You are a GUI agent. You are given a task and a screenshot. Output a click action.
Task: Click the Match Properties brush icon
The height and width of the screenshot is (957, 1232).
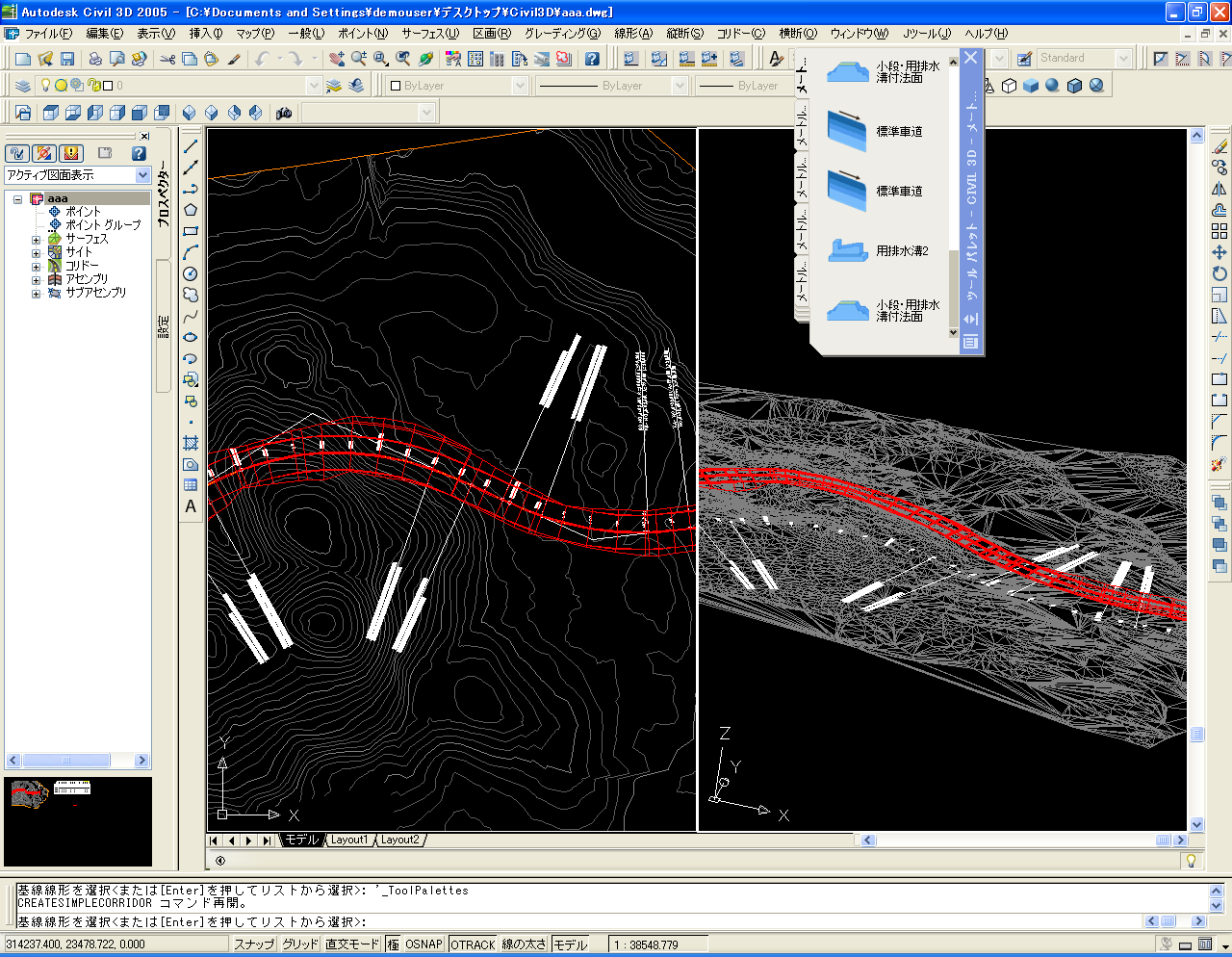click(x=234, y=59)
